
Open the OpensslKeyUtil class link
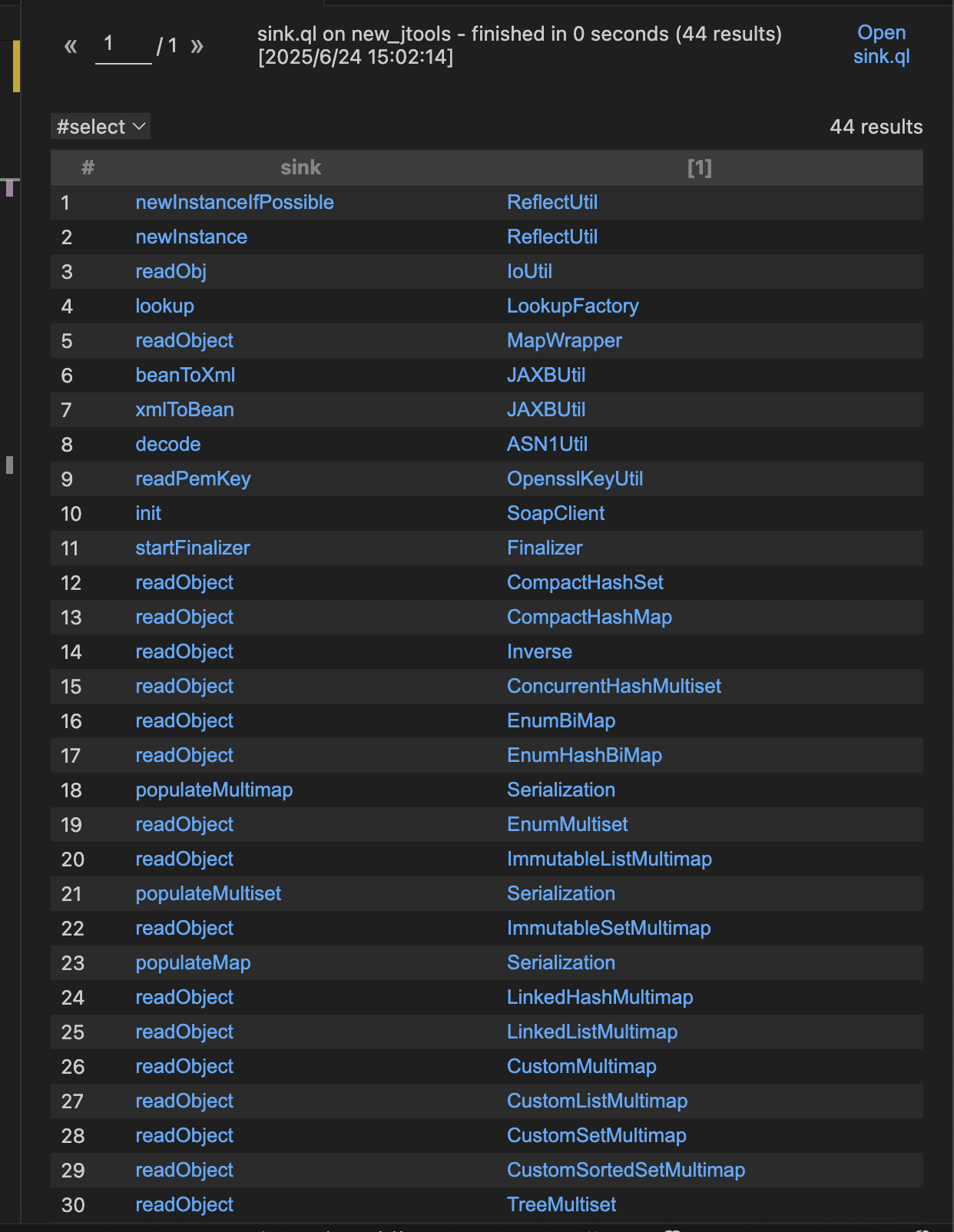(575, 479)
